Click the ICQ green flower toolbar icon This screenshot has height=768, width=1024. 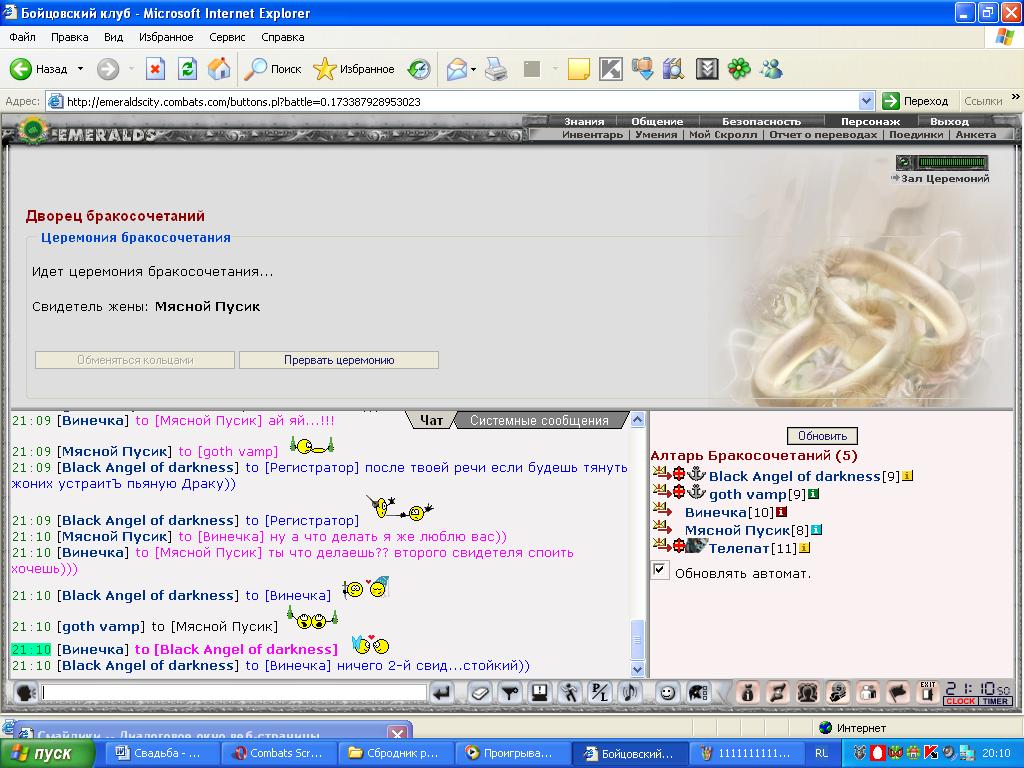(x=739, y=69)
